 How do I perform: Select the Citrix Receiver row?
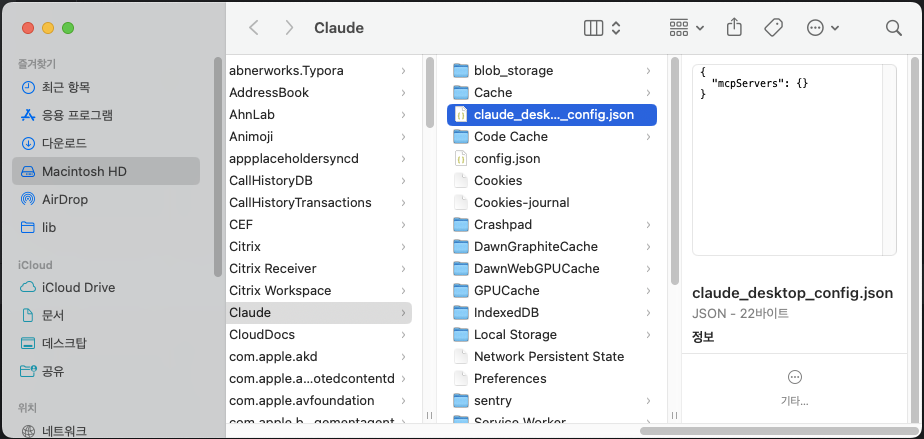(319, 269)
